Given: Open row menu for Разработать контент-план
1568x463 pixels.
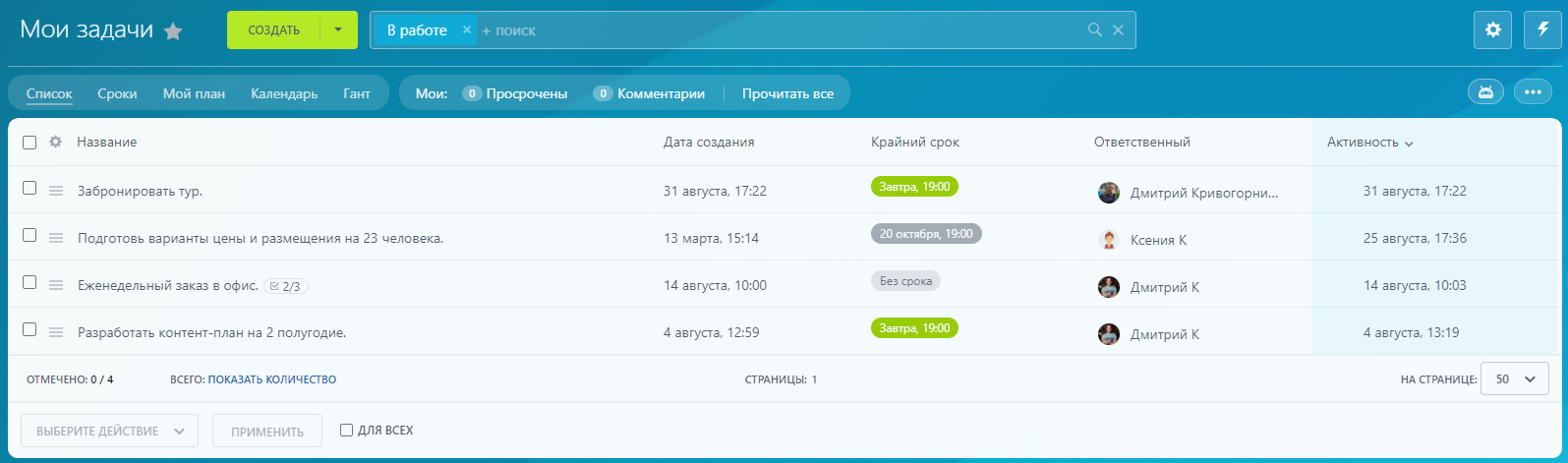Looking at the screenshot, I should [x=56, y=332].
